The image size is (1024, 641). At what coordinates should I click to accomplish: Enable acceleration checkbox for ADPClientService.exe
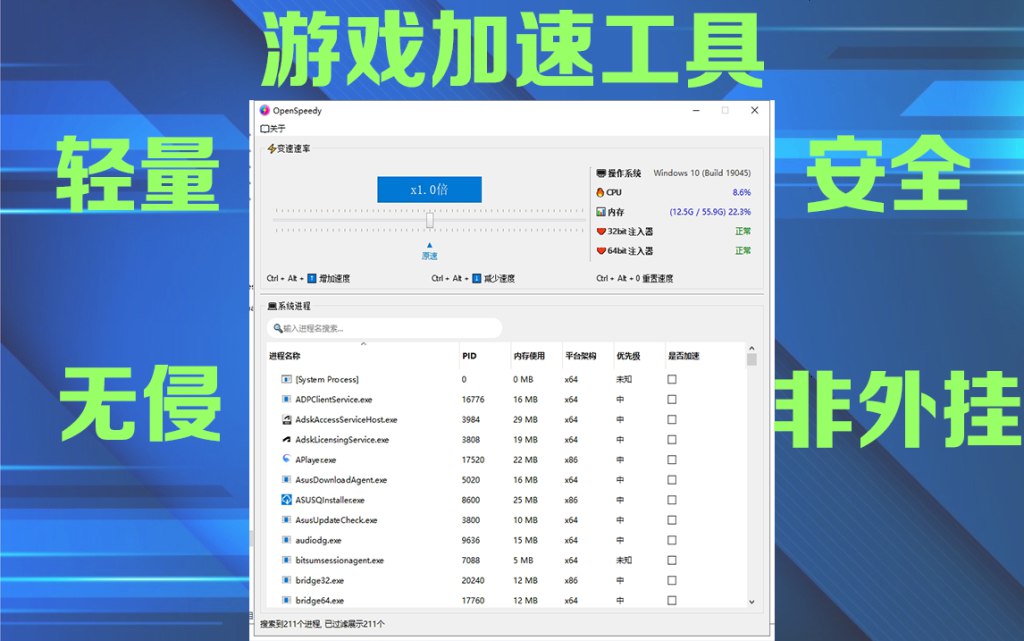[672, 400]
